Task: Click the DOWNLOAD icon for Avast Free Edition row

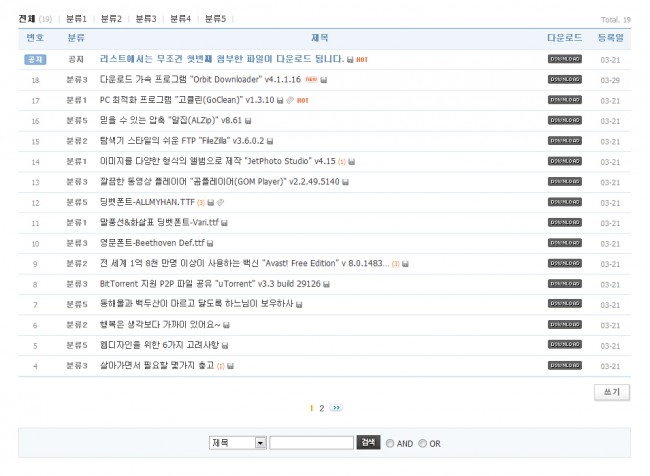Action: click(564, 263)
